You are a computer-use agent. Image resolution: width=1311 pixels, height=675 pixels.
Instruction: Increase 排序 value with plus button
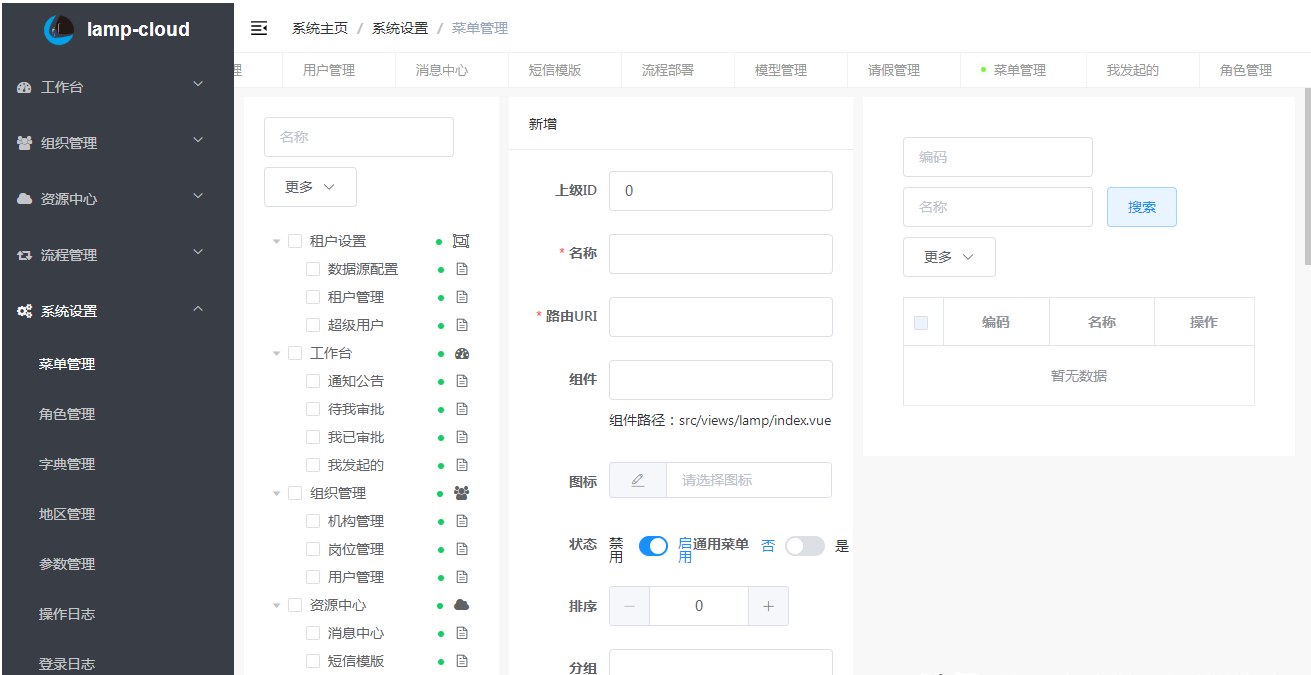point(768,606)
